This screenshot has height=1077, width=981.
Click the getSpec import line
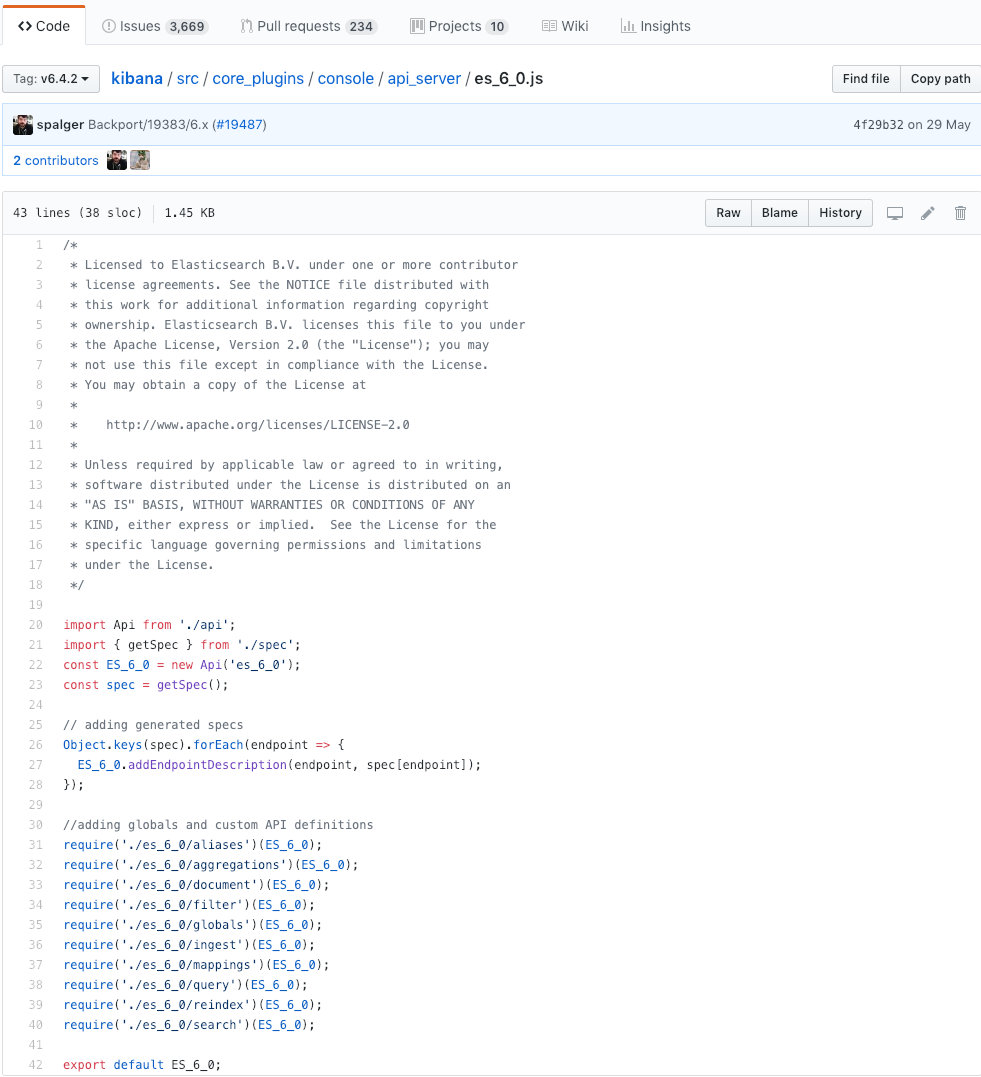(x=182, y=645)
